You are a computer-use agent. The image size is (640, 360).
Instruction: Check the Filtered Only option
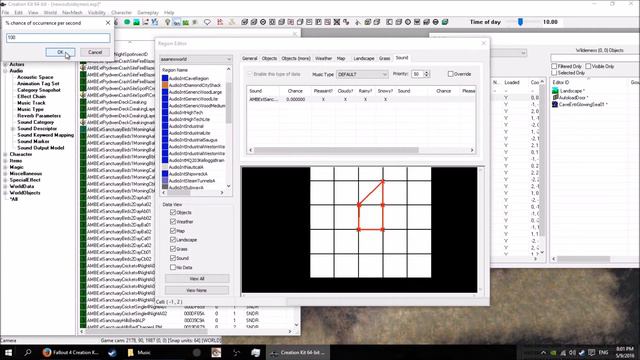point(554,66)
